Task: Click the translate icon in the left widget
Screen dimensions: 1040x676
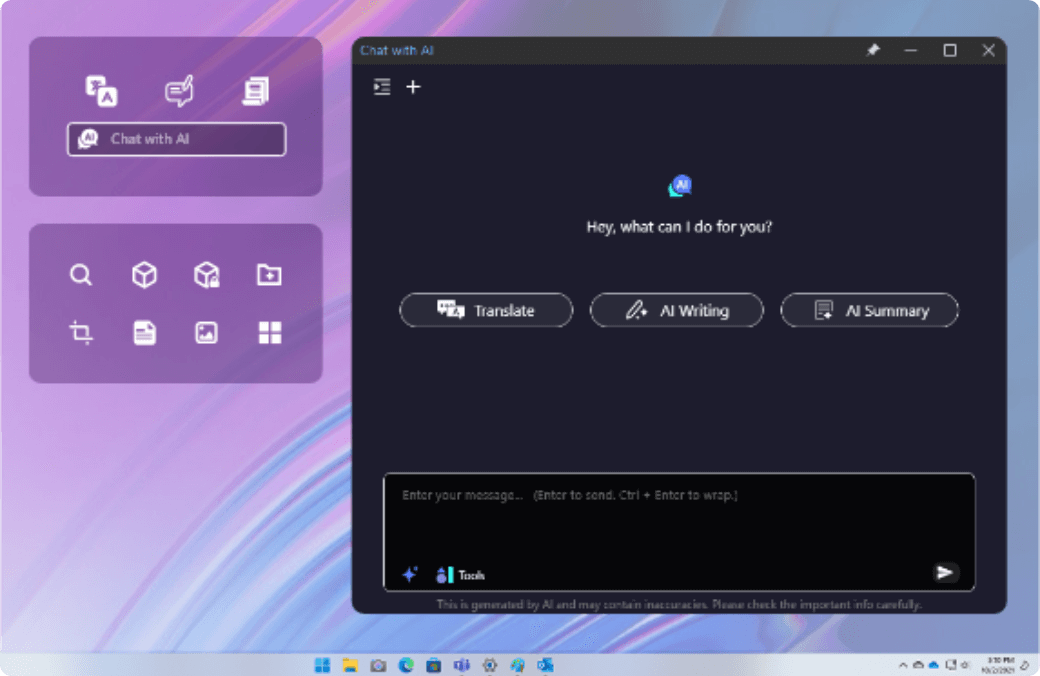Action: pos(101,91)
